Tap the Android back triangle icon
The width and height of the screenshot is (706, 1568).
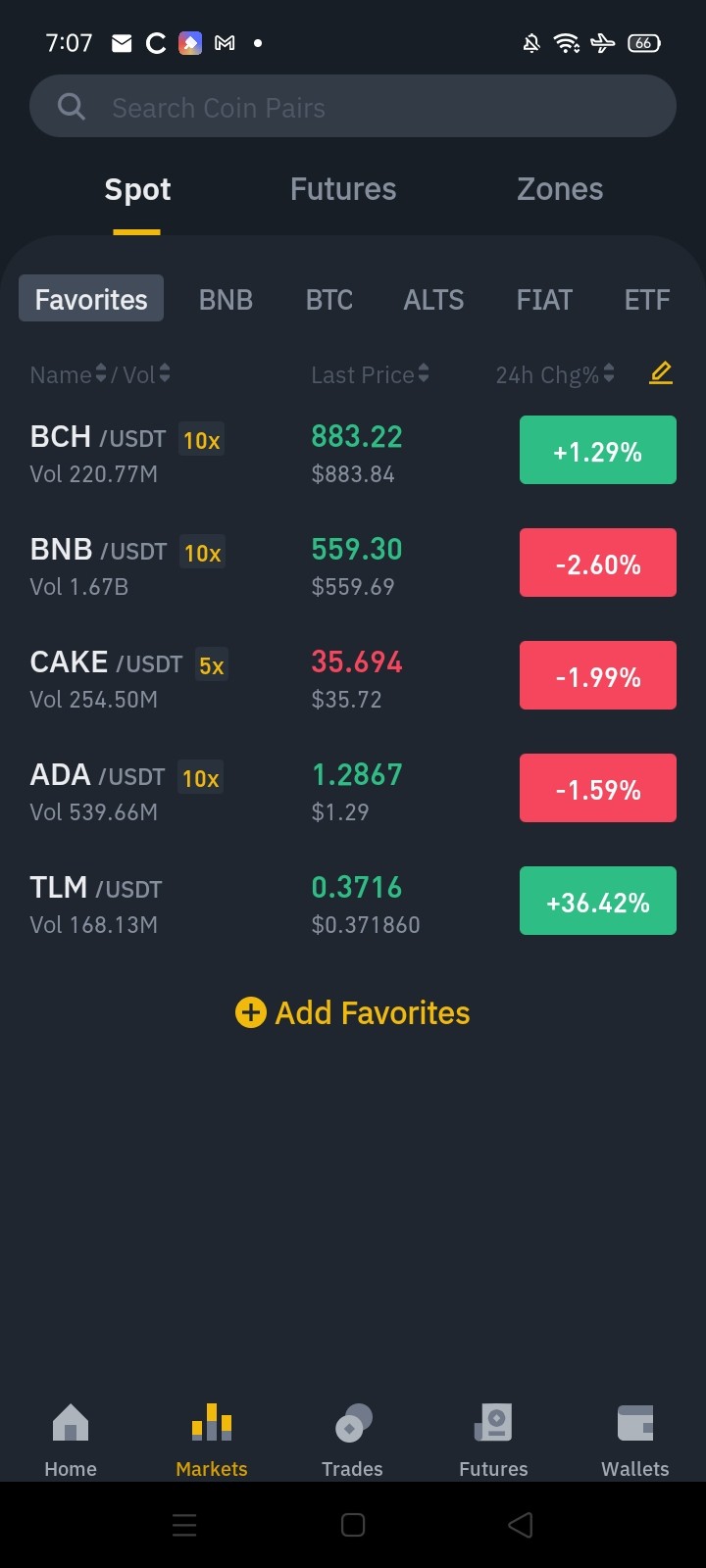[521, 1525]
